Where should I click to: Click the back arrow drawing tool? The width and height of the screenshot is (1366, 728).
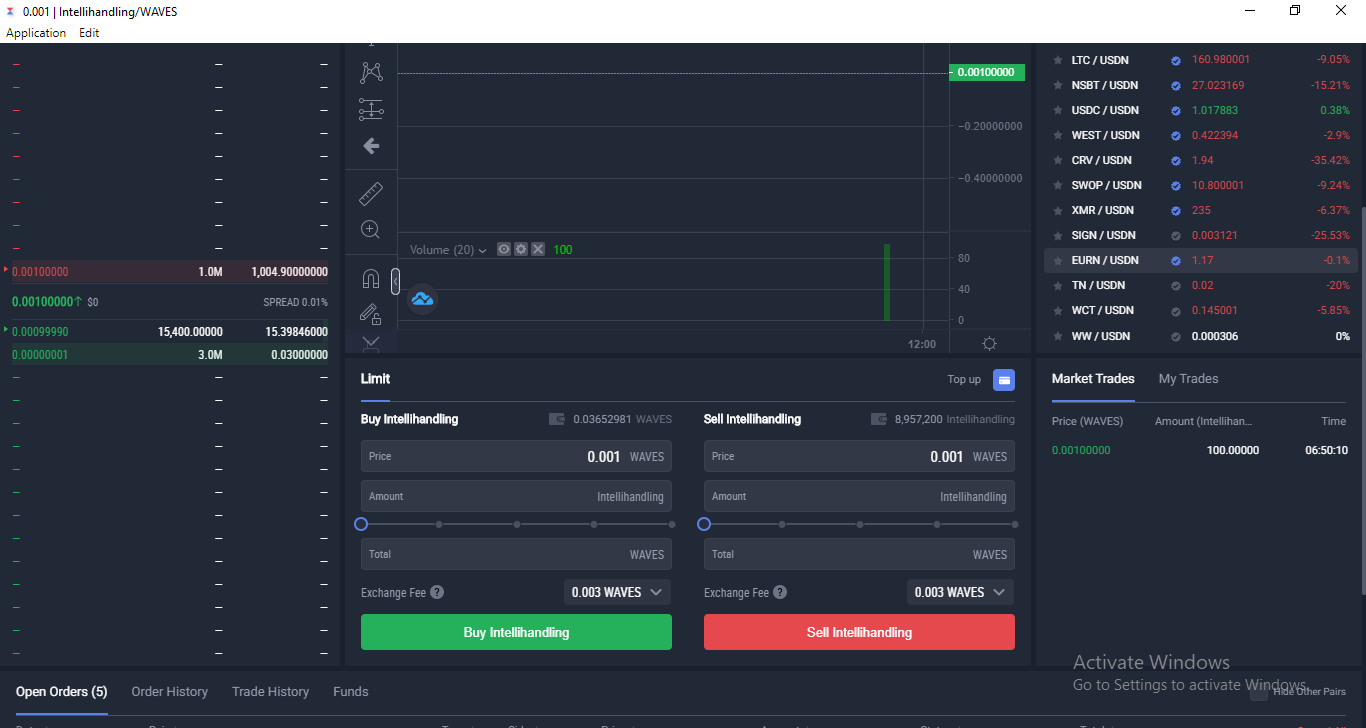(371, 146)
